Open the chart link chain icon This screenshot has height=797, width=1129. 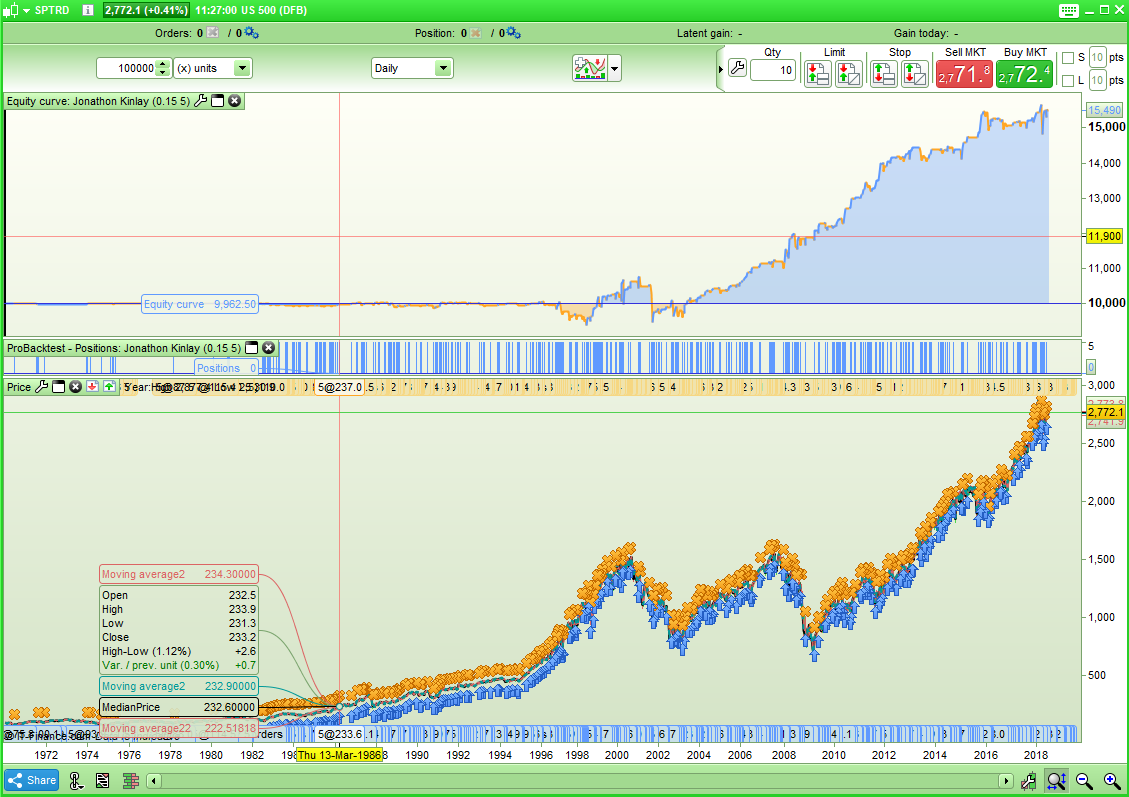coord(76,780)
